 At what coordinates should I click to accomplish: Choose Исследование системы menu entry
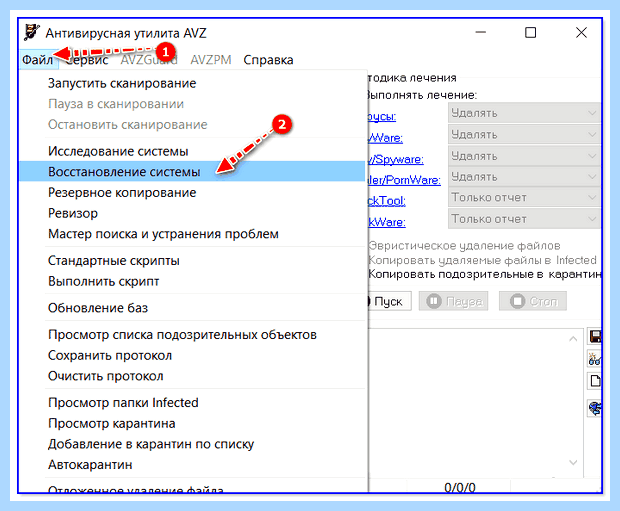pyautogui.click(x=192, y=151)
